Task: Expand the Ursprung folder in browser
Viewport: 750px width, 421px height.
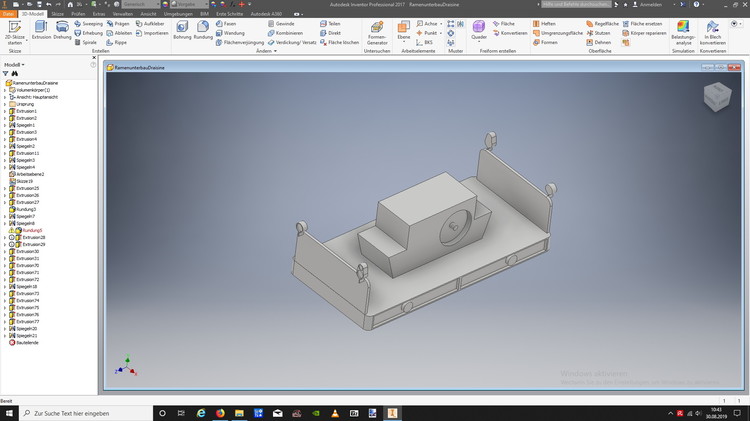Action: (x=5, y=104)
